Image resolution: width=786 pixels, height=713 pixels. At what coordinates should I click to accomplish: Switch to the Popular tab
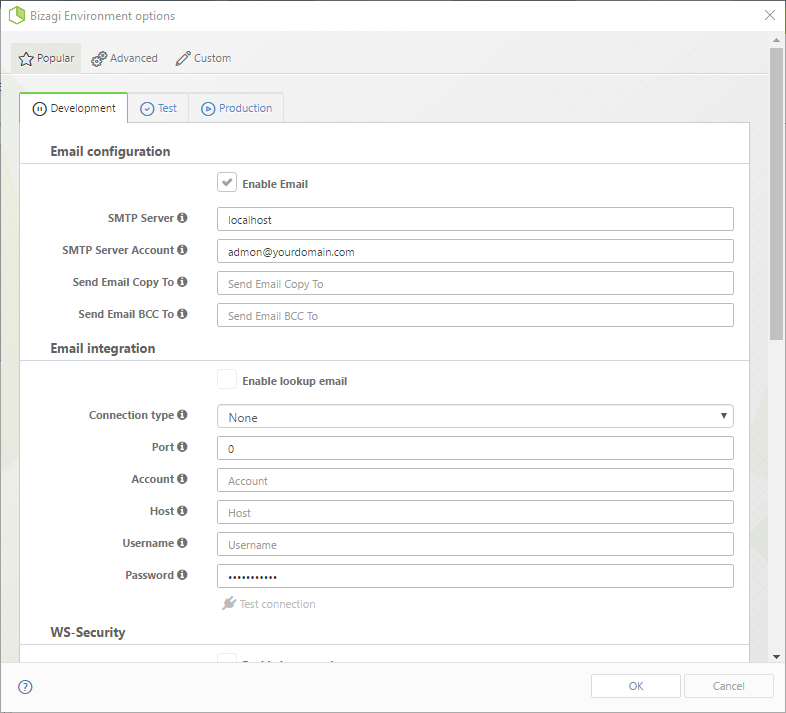[x=46, y=58]
